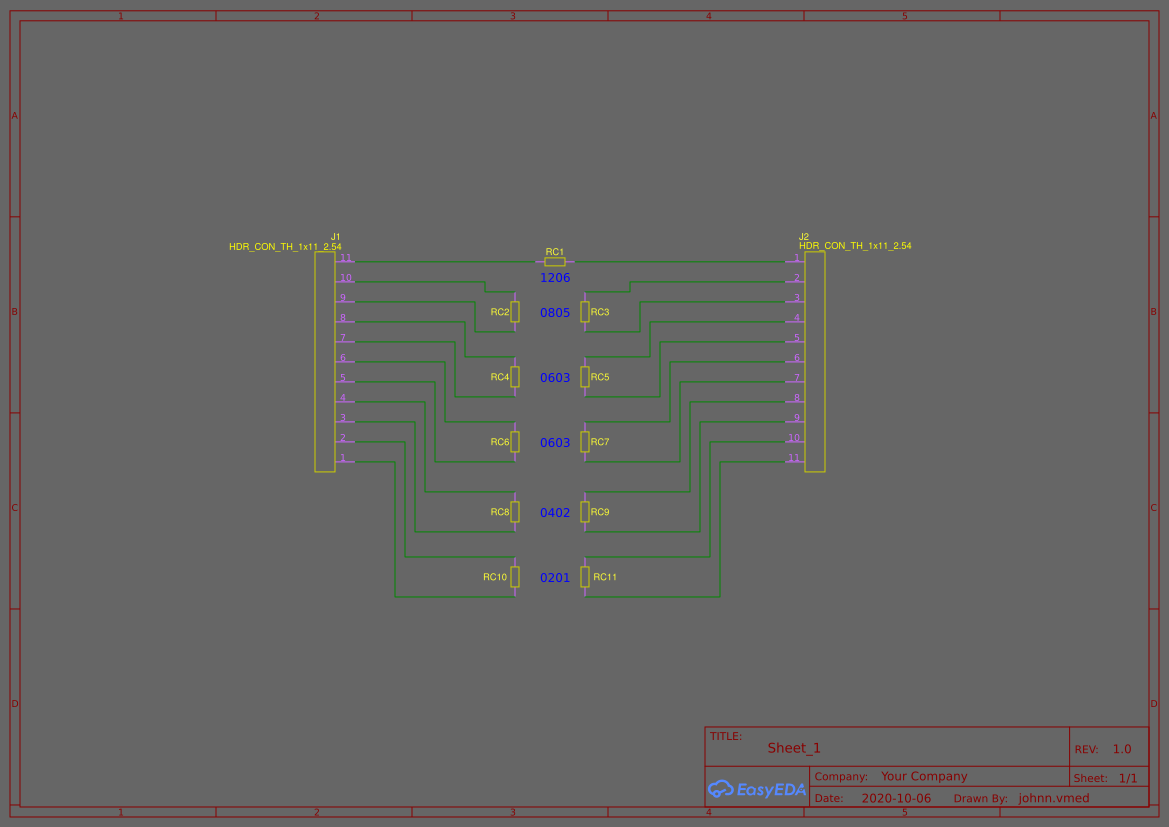This screenshot has height=827, width=1169.
Task: Click the REV: field label
Action: click(x=1086, y=749)
